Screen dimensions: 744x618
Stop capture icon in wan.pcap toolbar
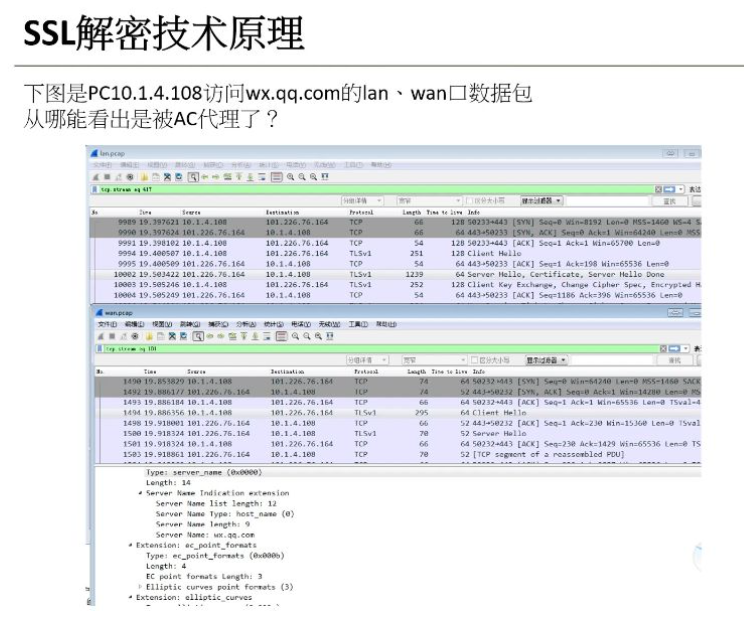tap(112, 336)
